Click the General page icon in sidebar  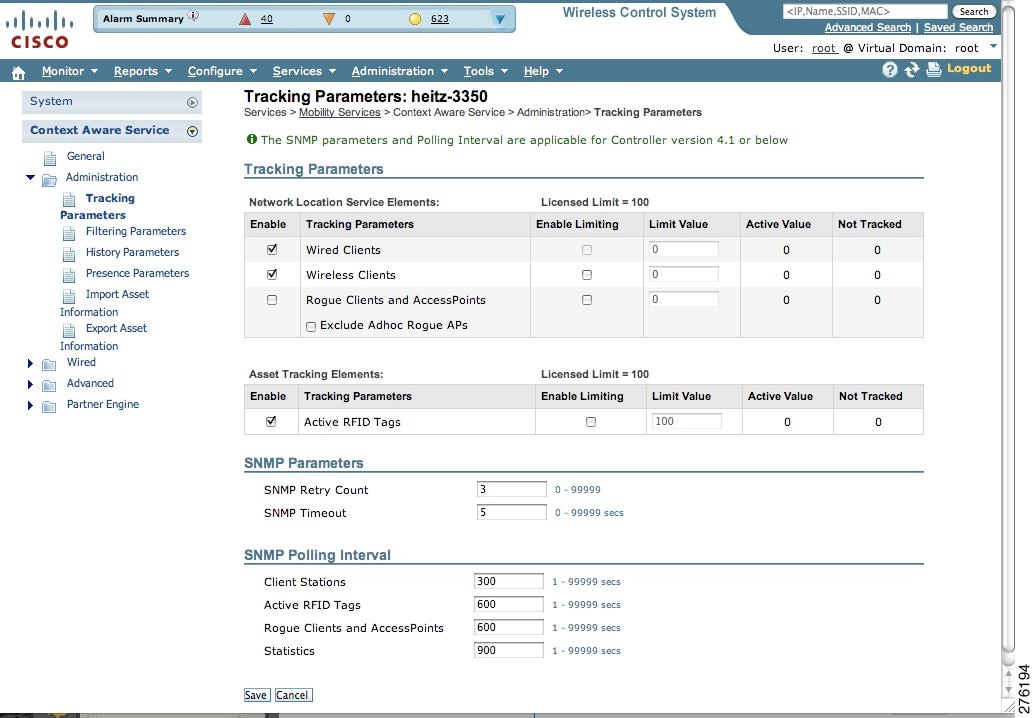point(50,158)
